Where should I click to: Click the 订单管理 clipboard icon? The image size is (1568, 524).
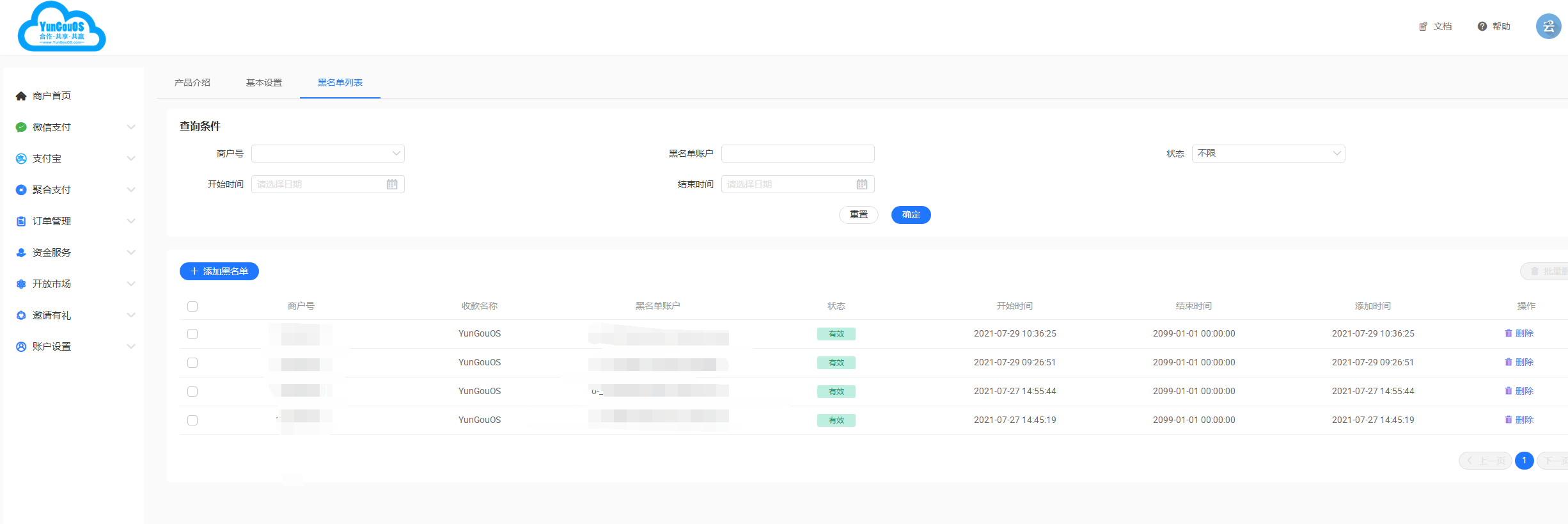21,221
